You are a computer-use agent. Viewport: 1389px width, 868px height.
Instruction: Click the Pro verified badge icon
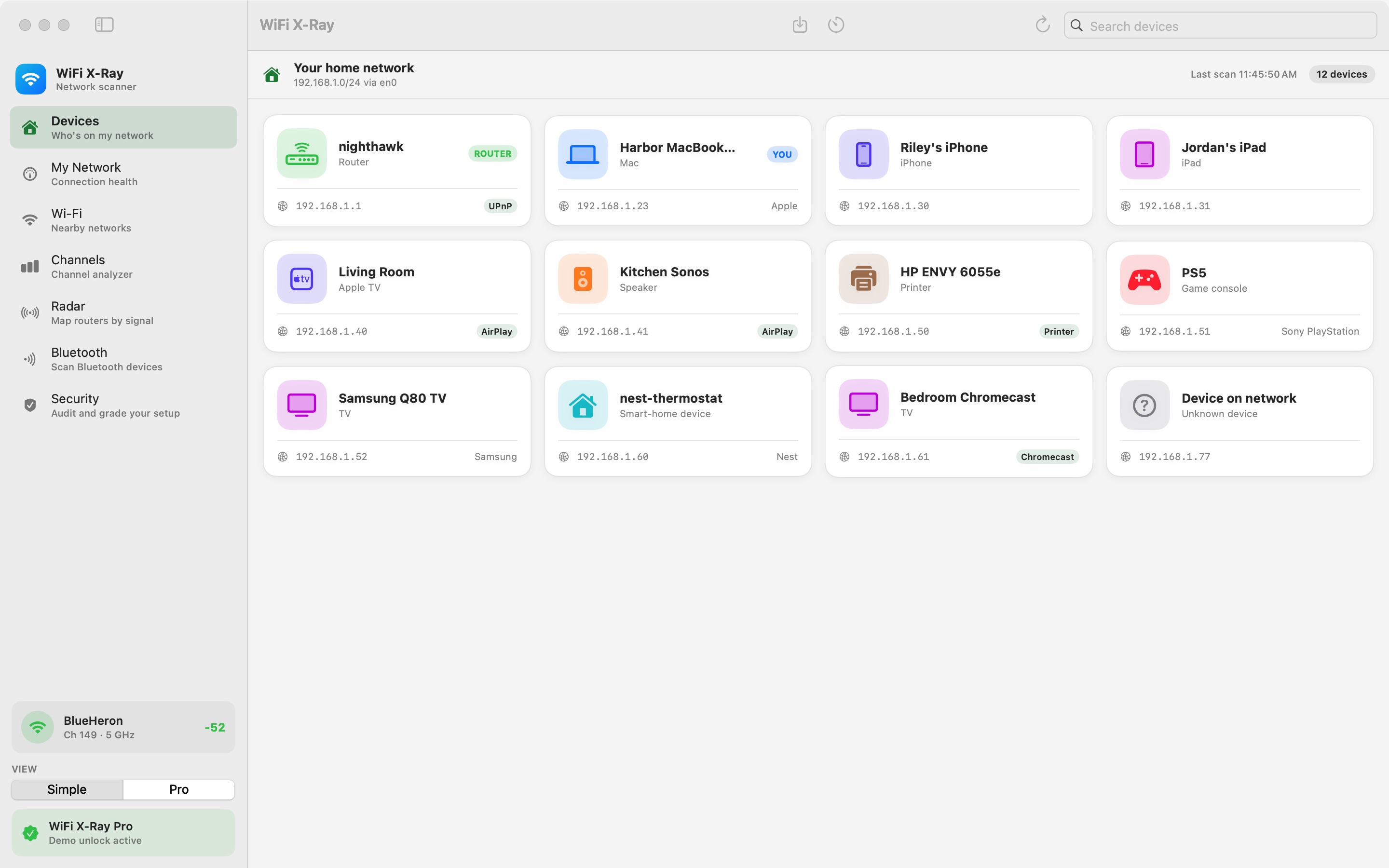(30, 833)
